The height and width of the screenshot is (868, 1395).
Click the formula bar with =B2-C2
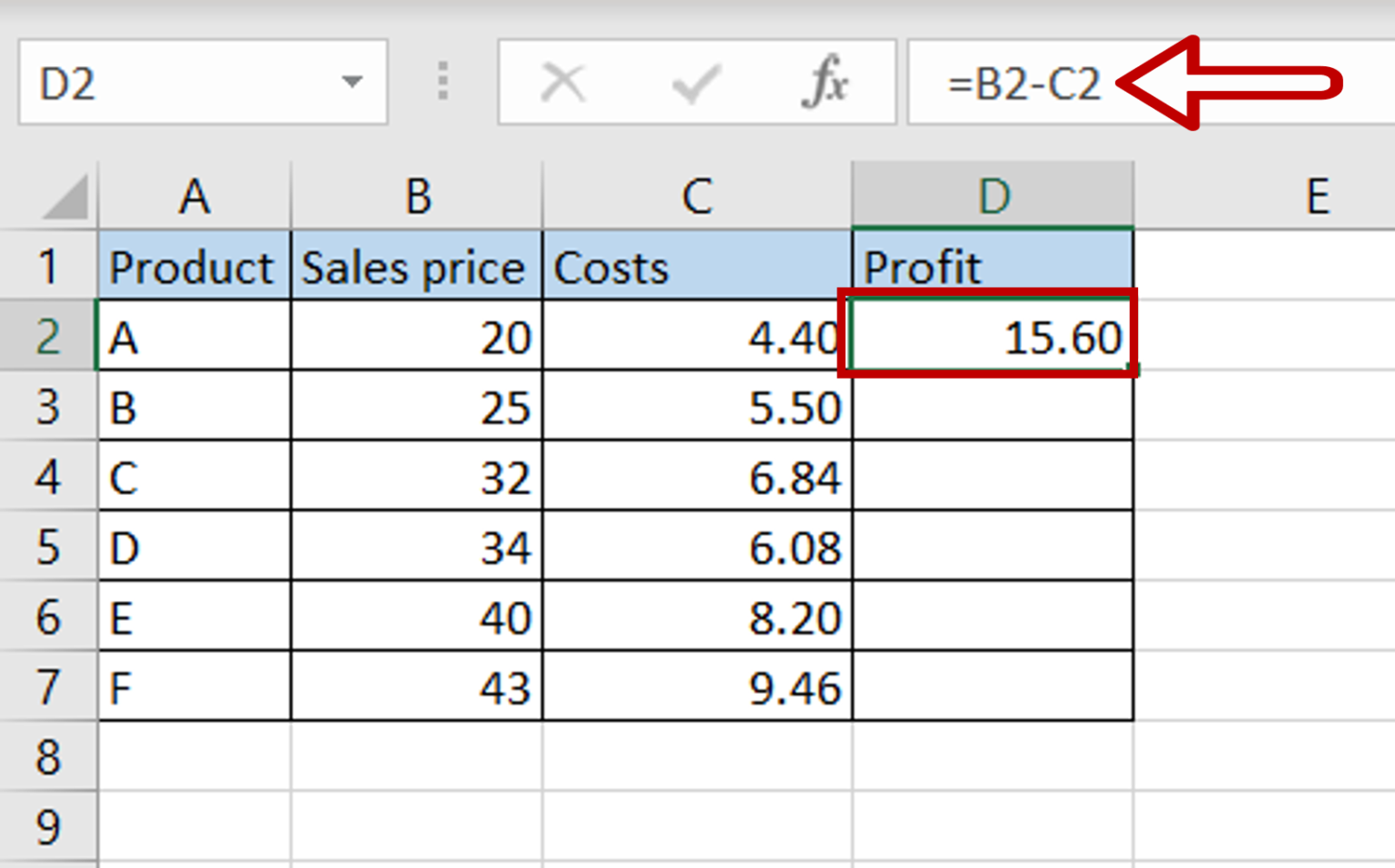pyautogui.click(x=1151, y=82)
